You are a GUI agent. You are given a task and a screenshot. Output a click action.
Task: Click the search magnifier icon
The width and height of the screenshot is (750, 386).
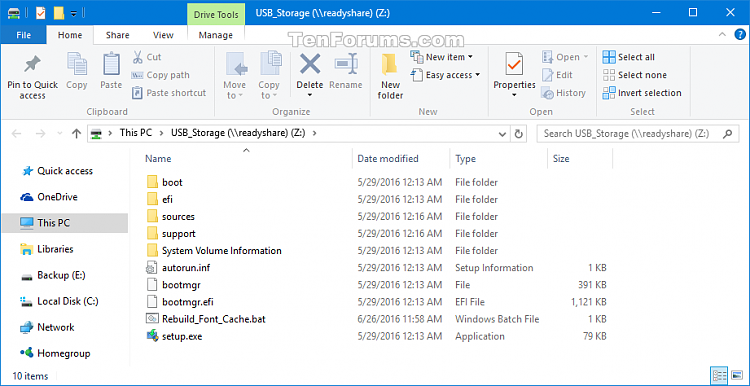(728, 134)
